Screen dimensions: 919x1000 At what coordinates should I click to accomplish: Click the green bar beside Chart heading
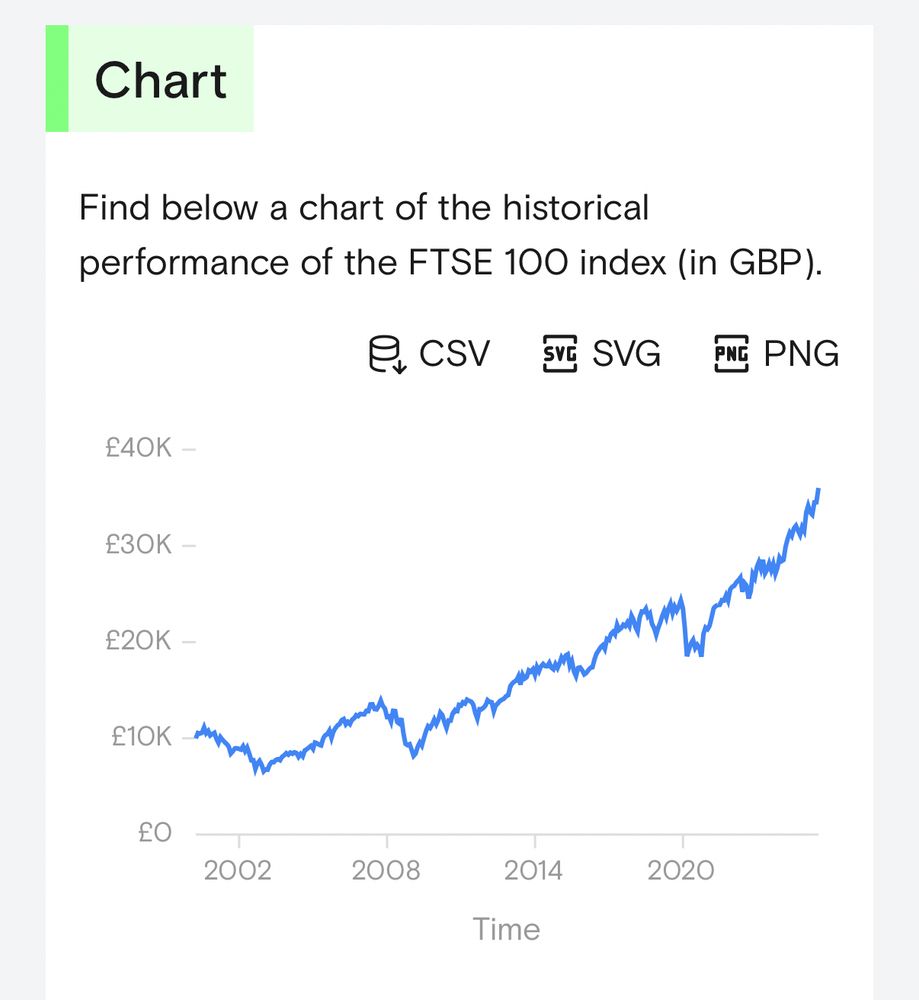pos(57,79)
